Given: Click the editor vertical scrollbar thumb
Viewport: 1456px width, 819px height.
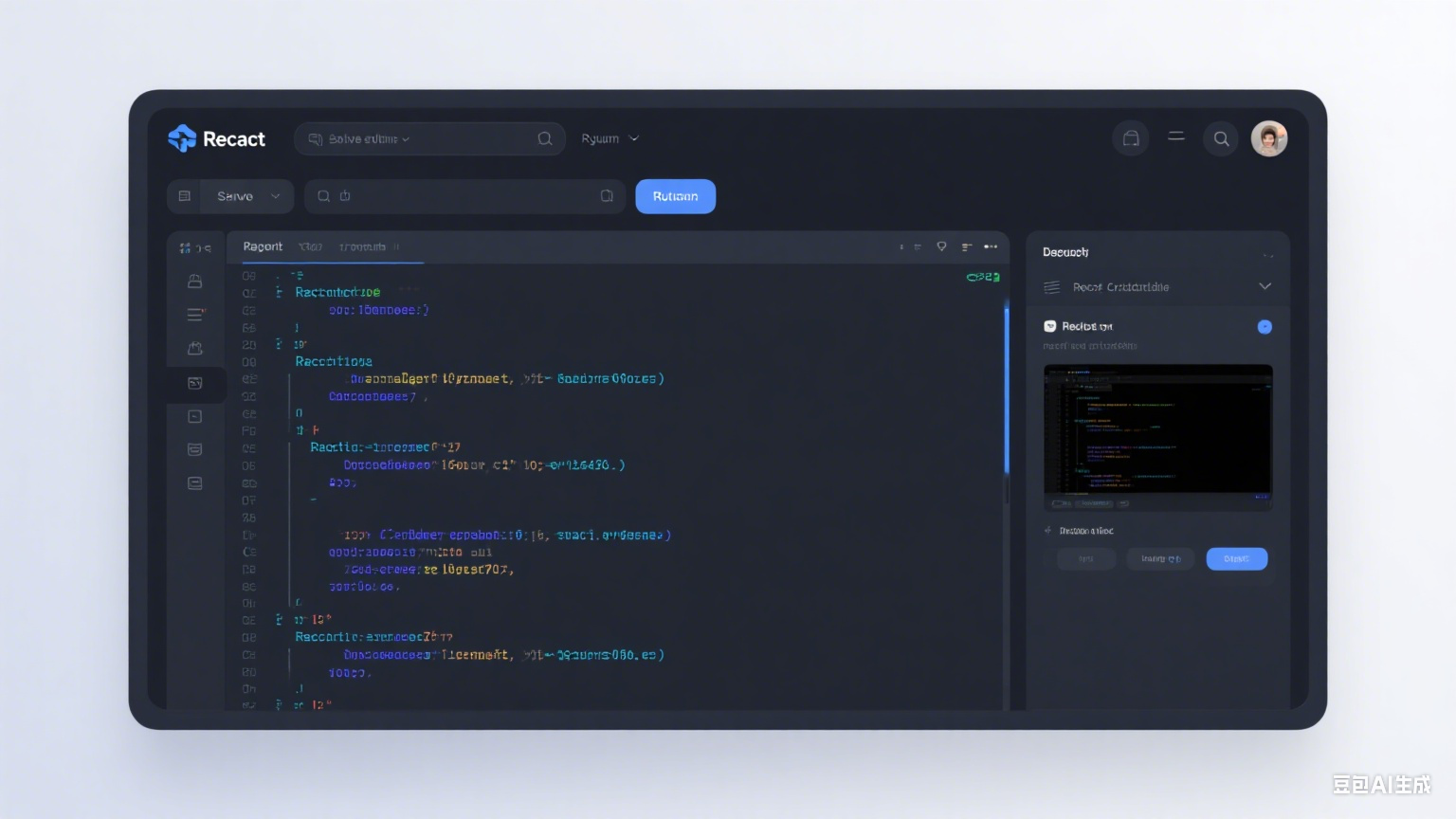Looking at the screenshot, I should (x=1007, y=389).
